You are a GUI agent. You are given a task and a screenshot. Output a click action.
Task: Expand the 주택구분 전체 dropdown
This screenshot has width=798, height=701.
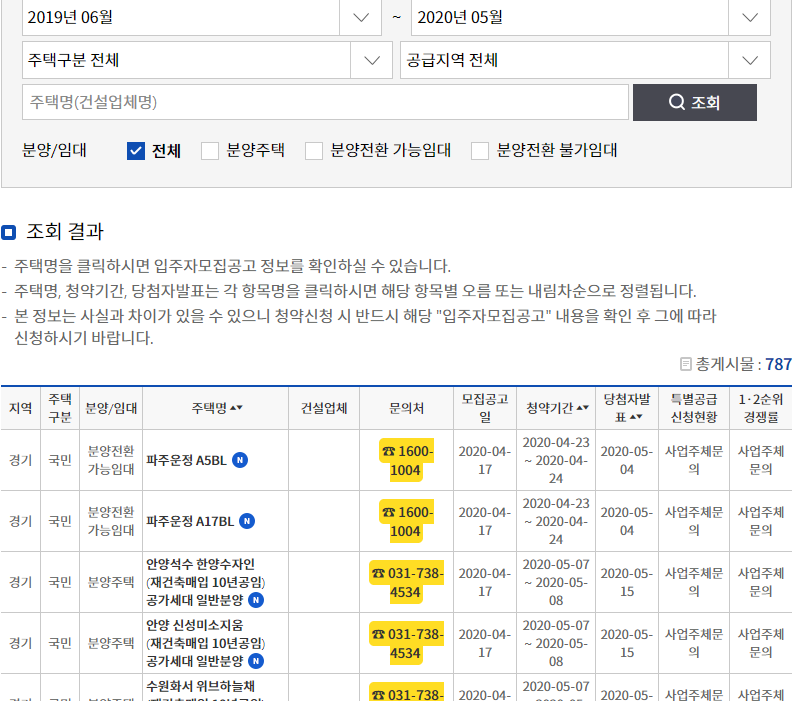(207, 60)
